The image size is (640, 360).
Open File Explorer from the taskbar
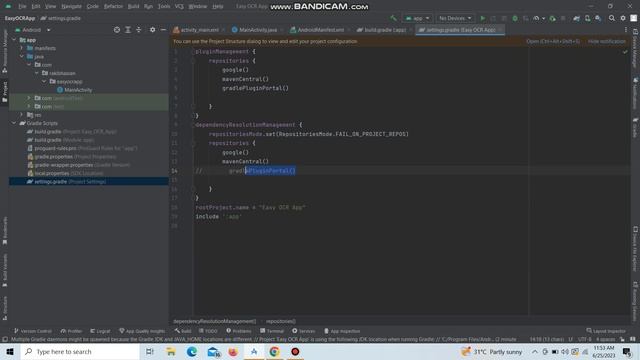pyautogui.click(x=171, y=351)
